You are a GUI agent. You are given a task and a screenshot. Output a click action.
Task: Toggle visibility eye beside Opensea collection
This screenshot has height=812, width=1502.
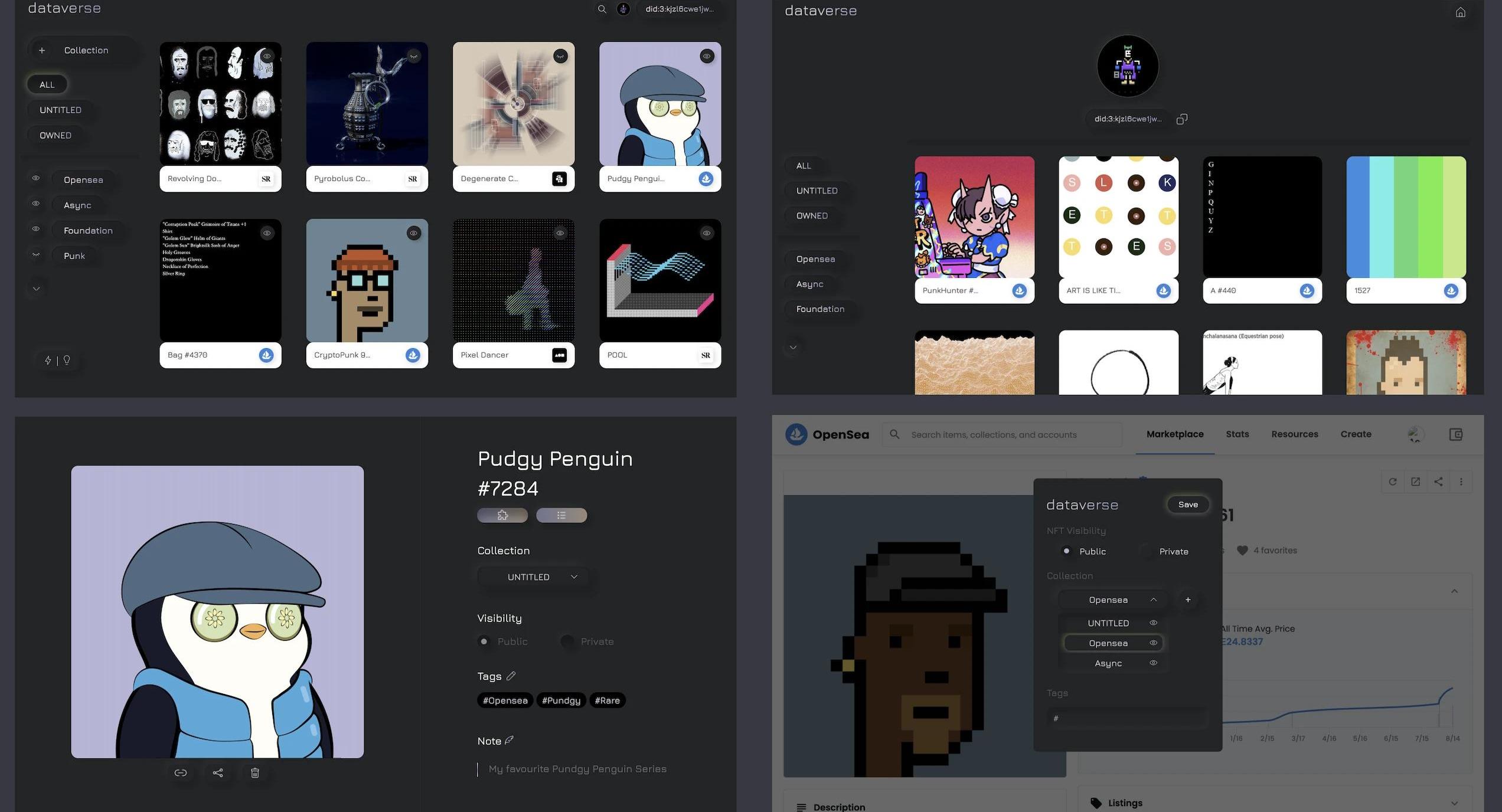[x=36, y=178]
